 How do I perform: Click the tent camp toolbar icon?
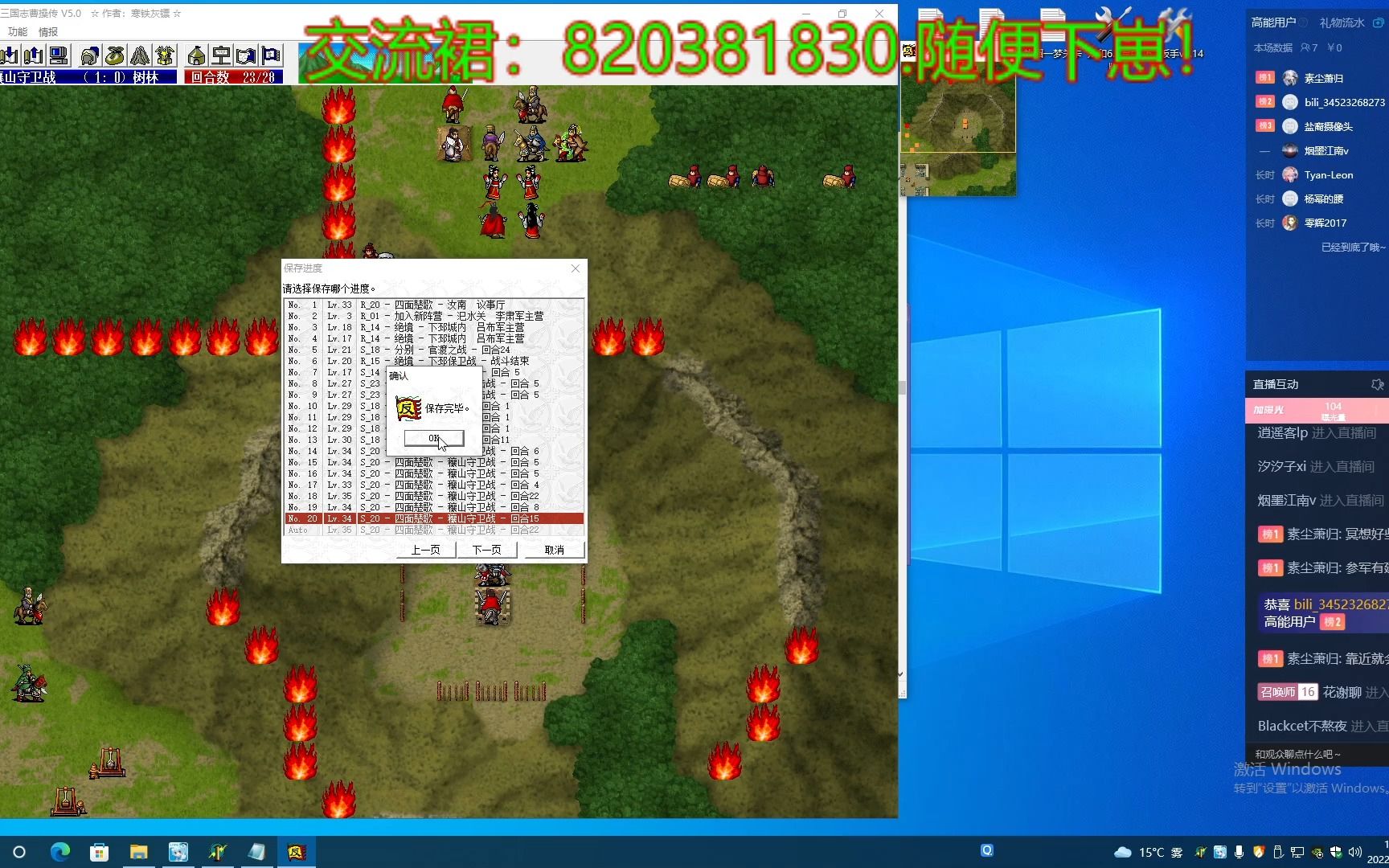pyautogui.click(x=196, y=55)
